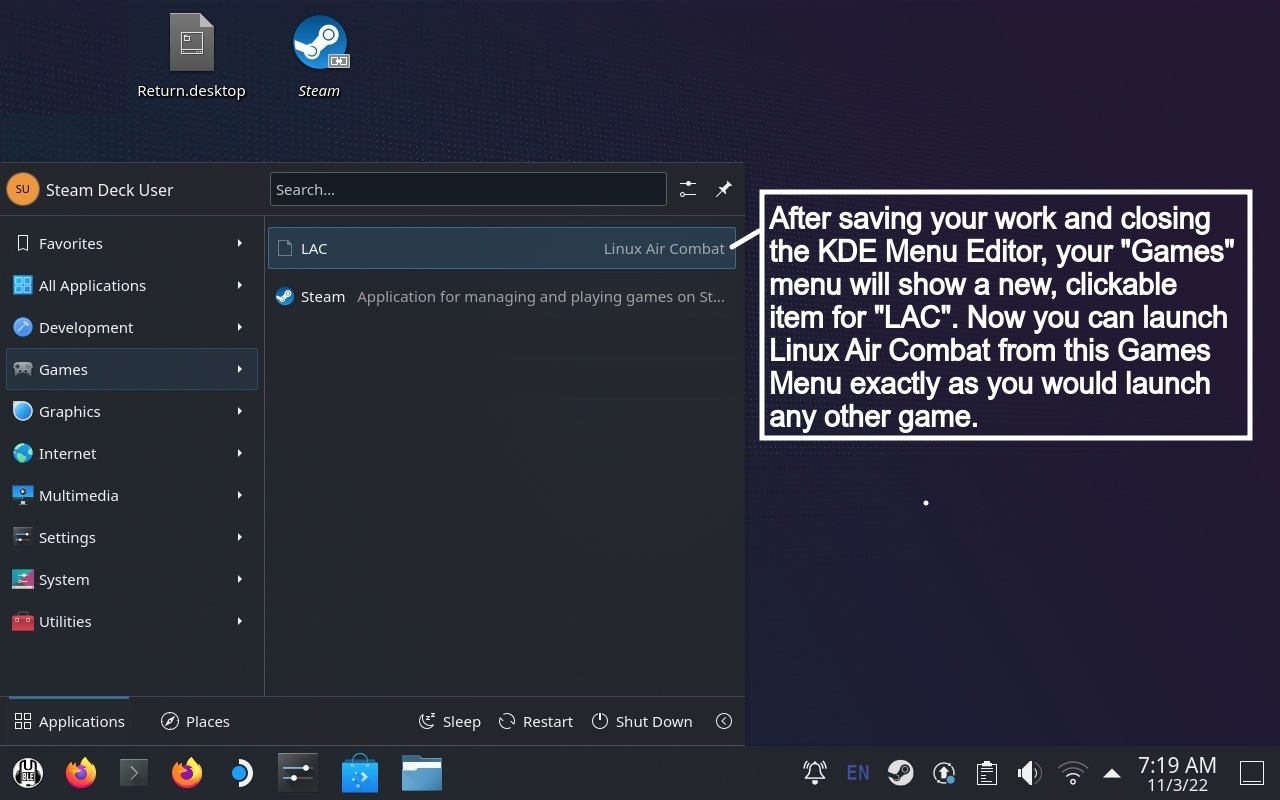Open the Graphics category

pyautogui.click(x=132, y=411)
